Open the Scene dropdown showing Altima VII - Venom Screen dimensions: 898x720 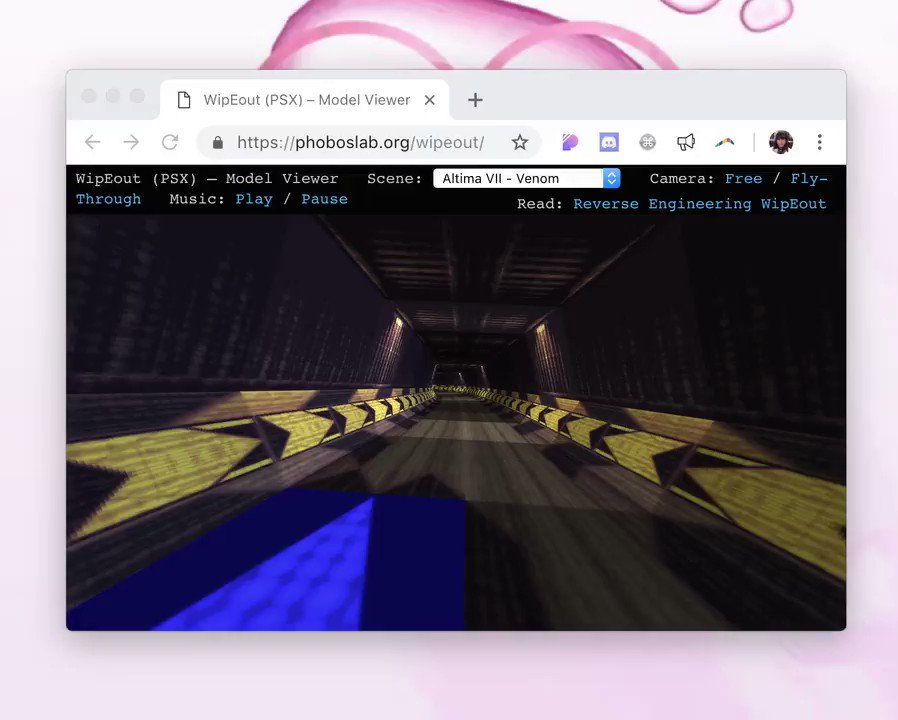pyautogui.click(x=526, y=178)
